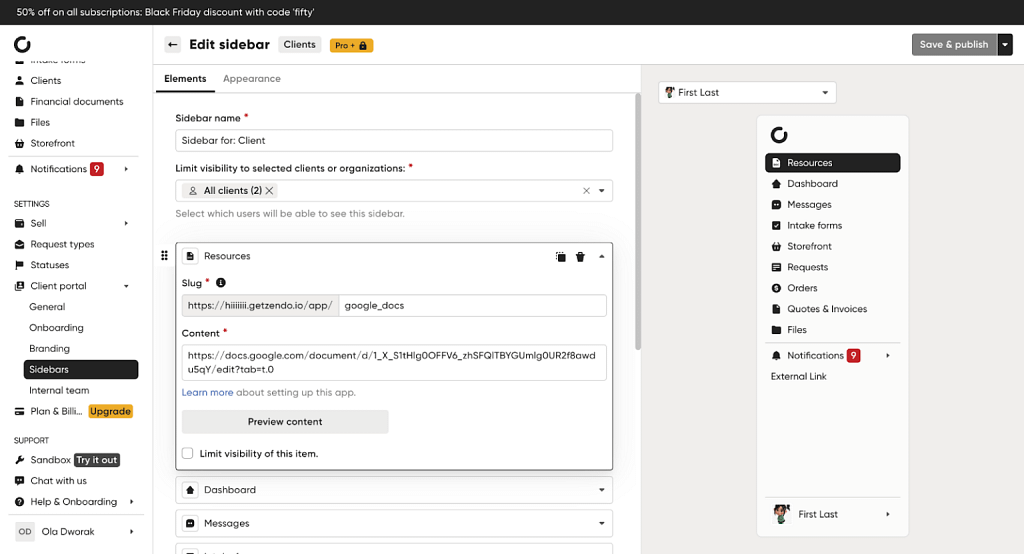
Task: Click the Content URL text area
Action: tap(394, 363)
